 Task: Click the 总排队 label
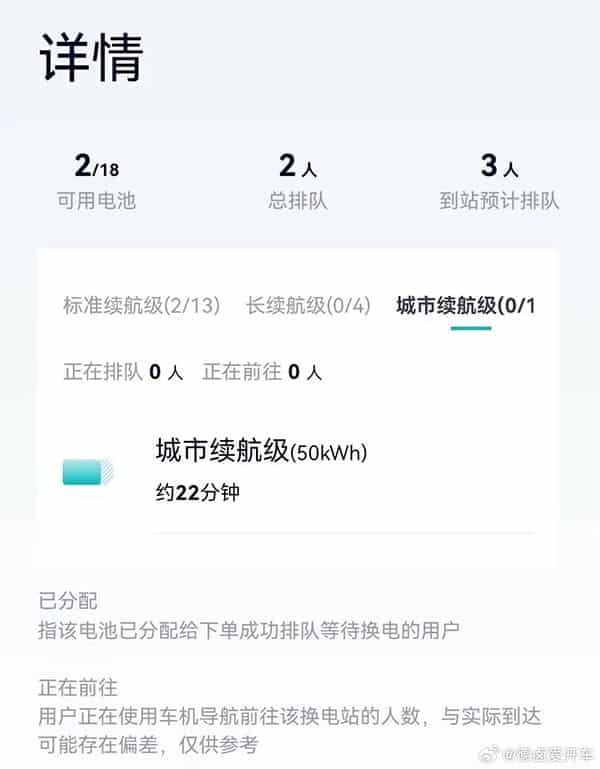(300, 200)
